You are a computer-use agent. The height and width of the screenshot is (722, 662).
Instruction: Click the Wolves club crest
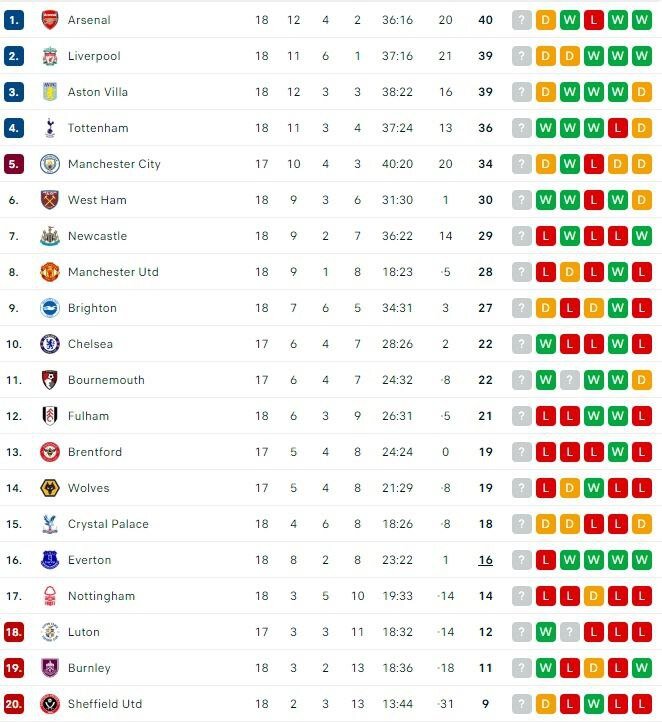pos(50,488)
